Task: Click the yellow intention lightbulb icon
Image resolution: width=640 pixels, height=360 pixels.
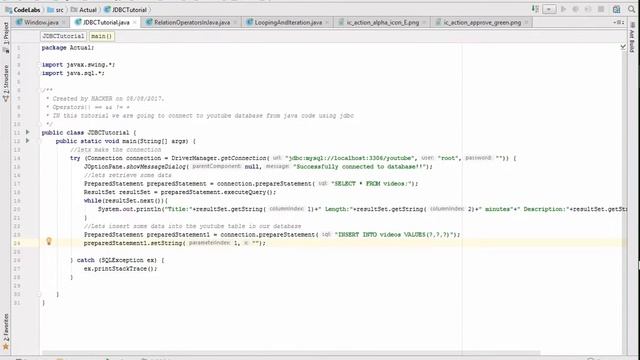Action: (x=49, y=241)
